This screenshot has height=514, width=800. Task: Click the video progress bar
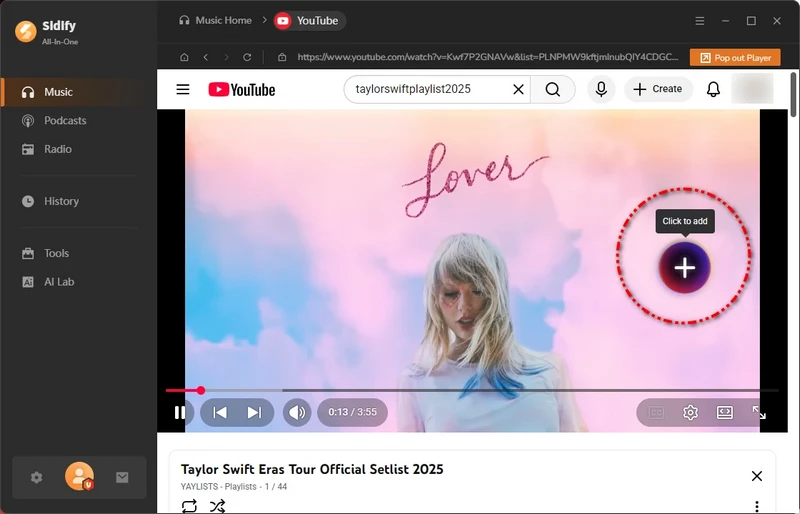pyautogui.click(x=471, y=390)
